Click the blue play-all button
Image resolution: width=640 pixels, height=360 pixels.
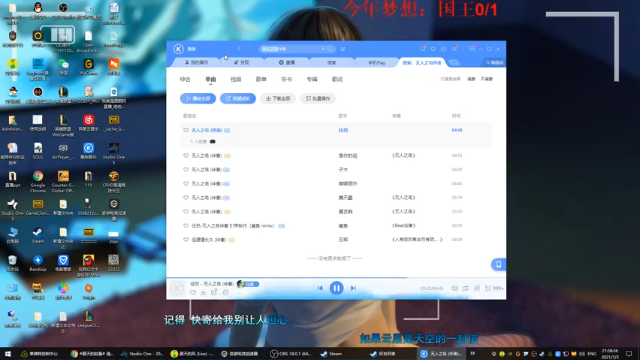[x=198, y=98]
